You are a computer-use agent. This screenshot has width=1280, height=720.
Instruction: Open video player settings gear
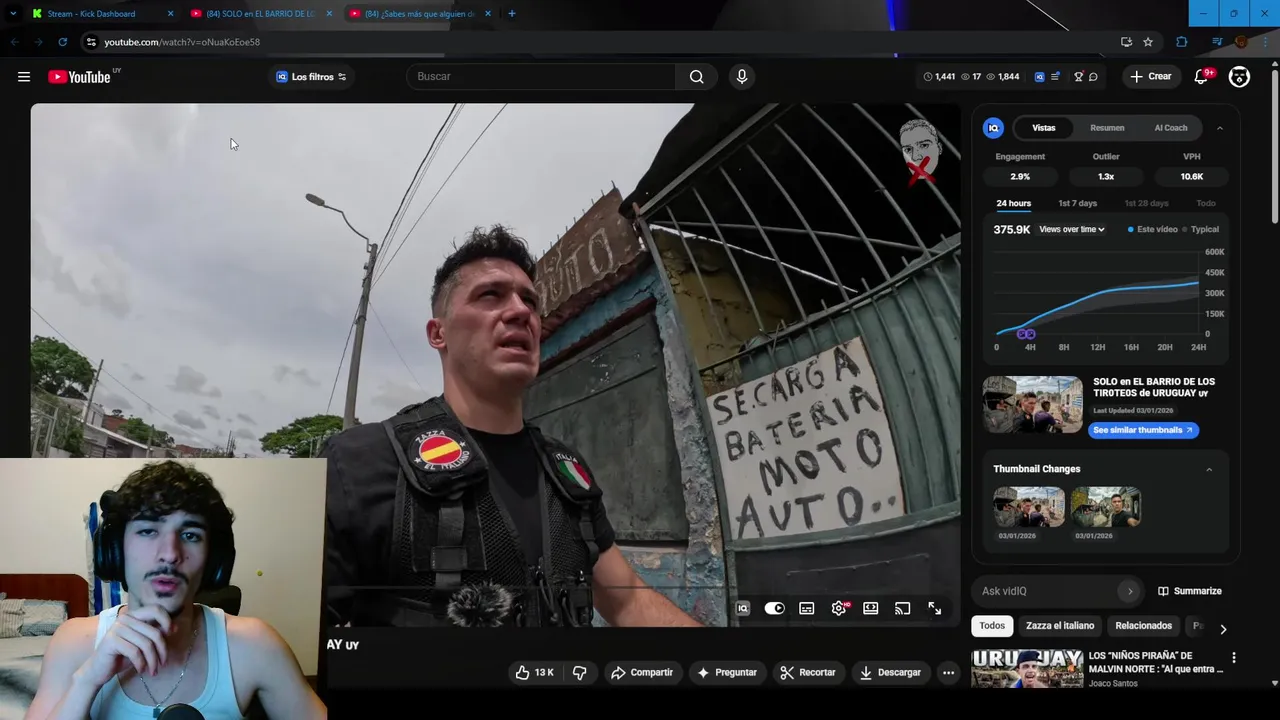pos(839,608)
